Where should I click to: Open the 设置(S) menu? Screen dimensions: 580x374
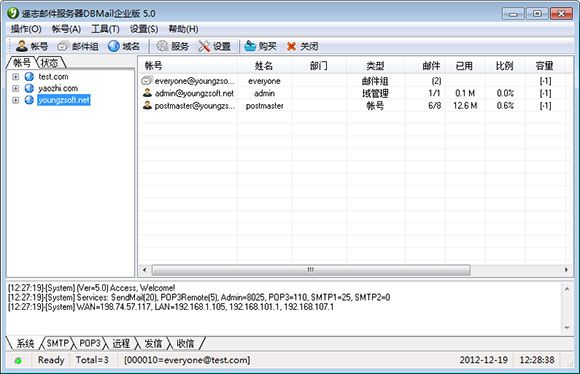click(x=144, y=29)
